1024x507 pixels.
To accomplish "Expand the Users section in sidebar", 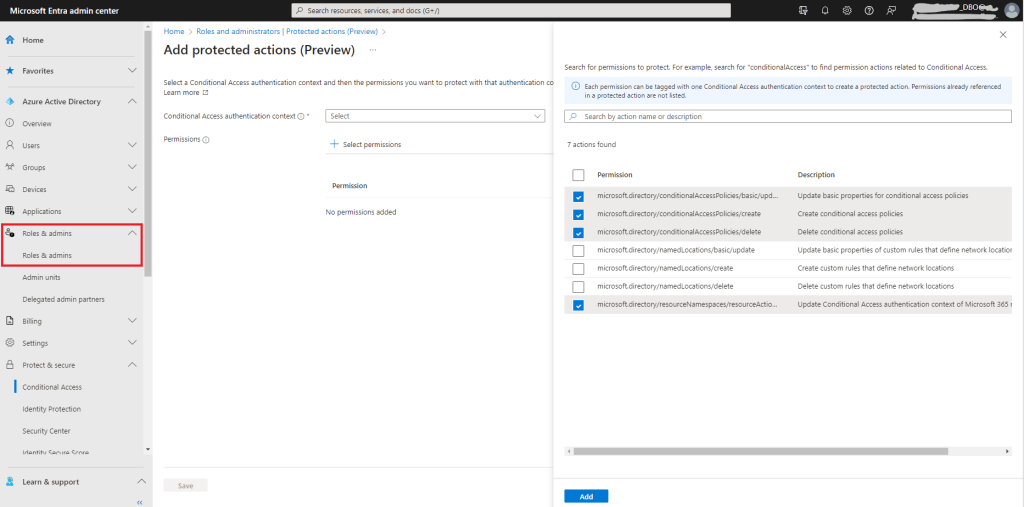I will 132,145.
